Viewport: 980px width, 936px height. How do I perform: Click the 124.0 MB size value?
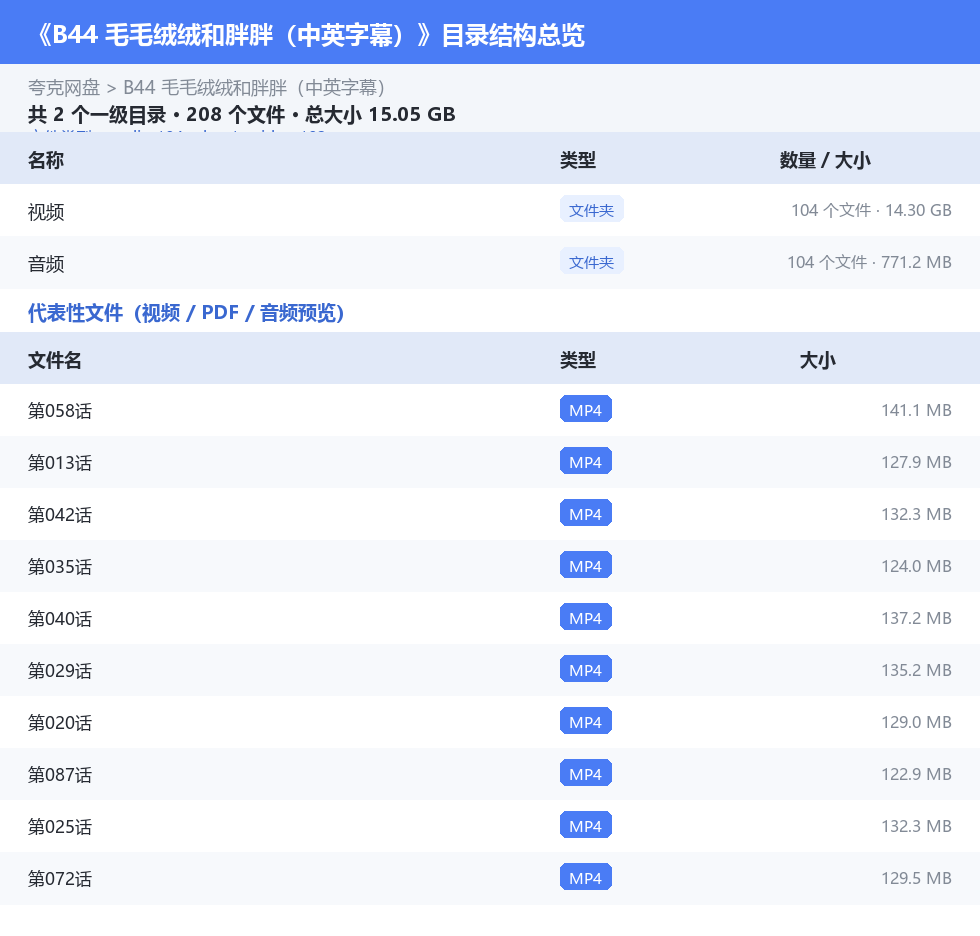point(916,566)
